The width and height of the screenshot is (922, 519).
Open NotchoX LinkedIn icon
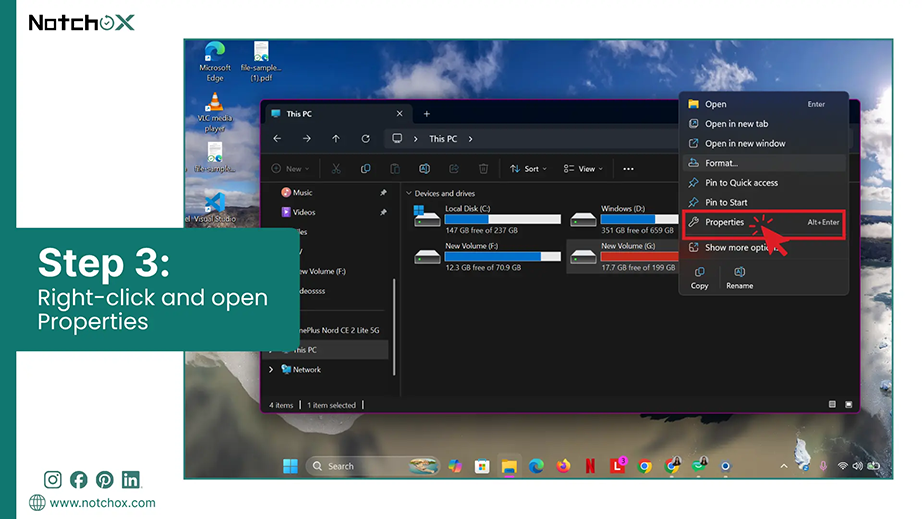131,480
